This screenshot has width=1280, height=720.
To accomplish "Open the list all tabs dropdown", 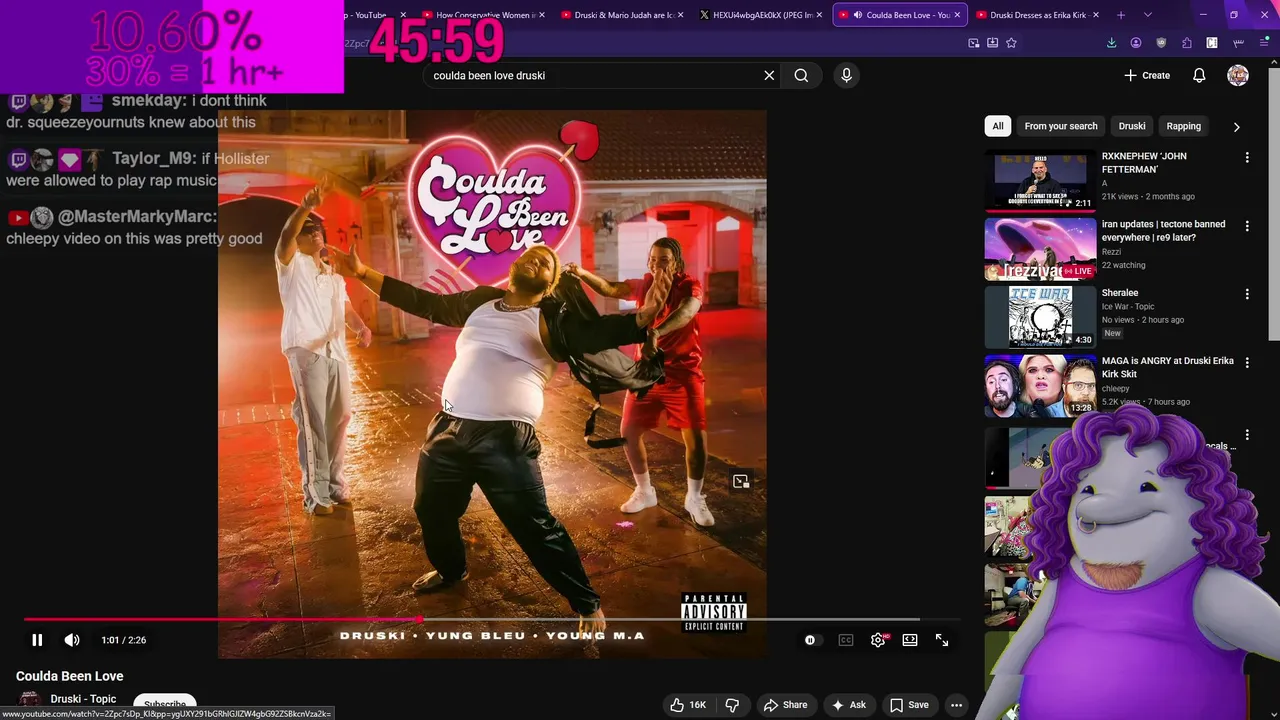I will coord(1147,15).
